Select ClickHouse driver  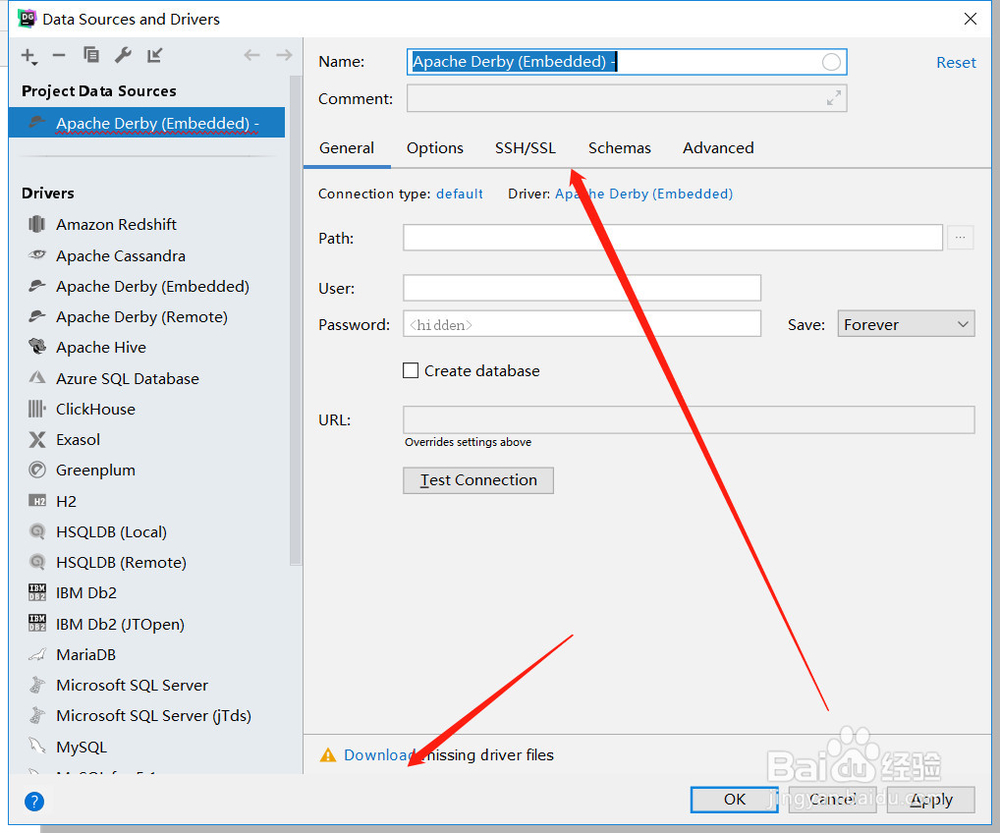95,409
